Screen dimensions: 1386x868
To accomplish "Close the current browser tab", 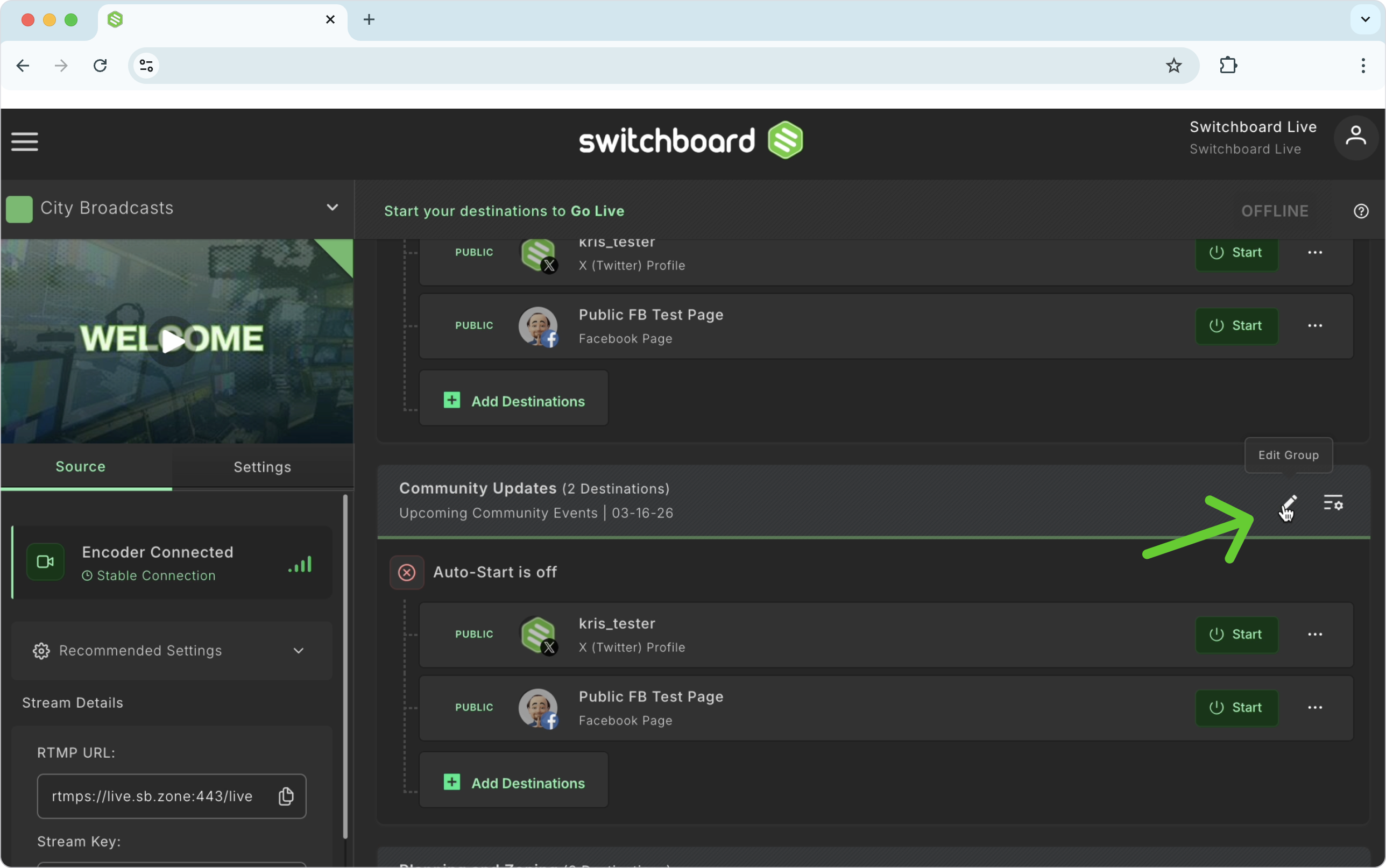I will (x=330, y=19).
